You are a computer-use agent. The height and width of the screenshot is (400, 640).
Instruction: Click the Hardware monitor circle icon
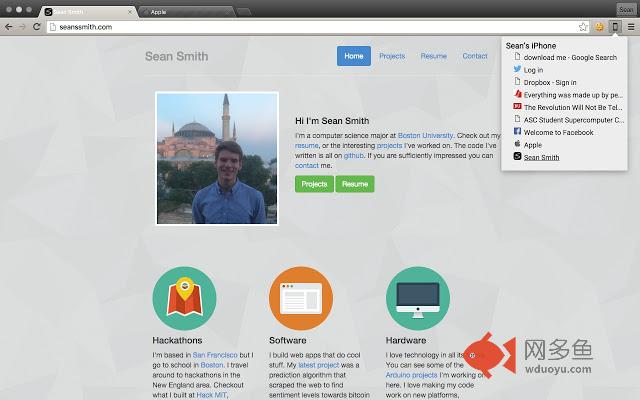418,298
